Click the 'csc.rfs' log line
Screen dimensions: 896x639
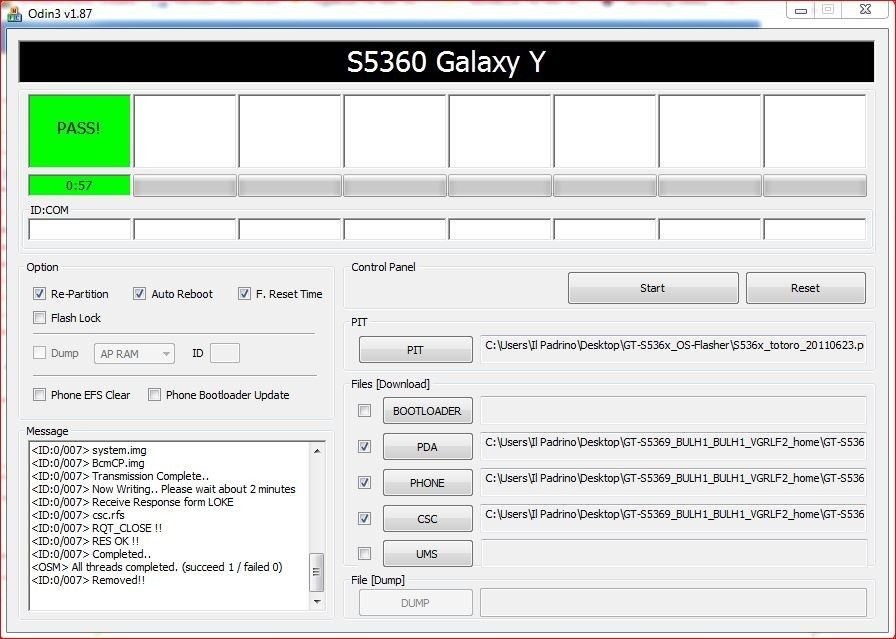click(78, 515)
